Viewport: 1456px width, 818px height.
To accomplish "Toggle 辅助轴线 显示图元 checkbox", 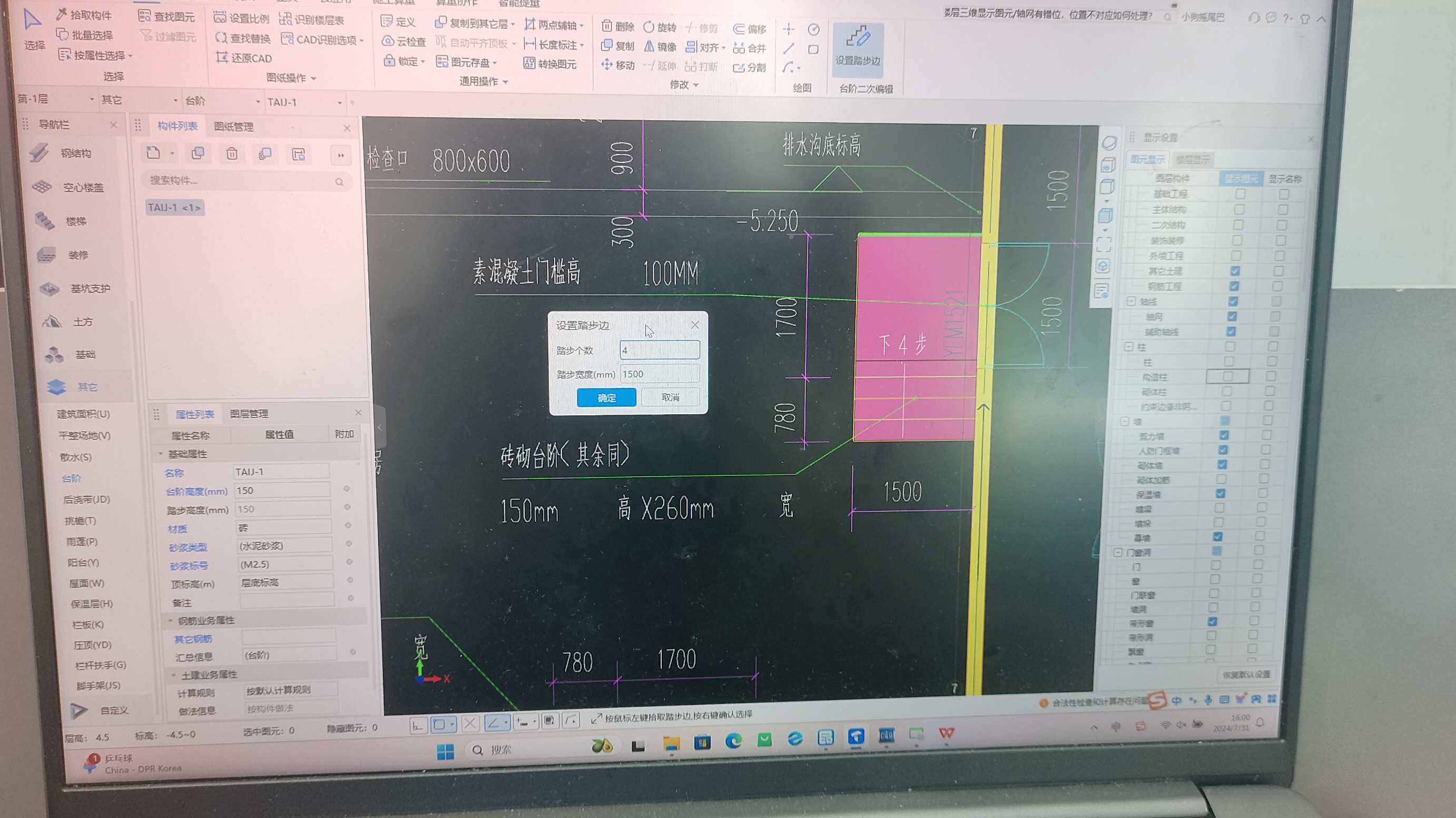I will 1231,332.
